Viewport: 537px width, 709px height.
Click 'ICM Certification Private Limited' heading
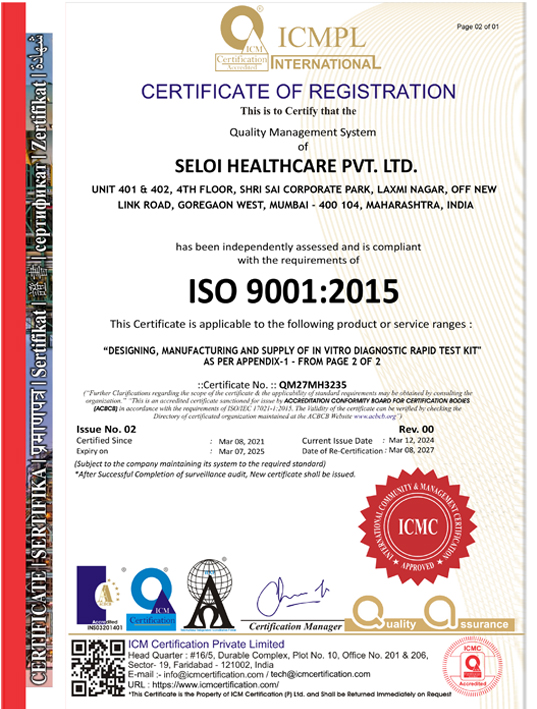coord(206,644)
